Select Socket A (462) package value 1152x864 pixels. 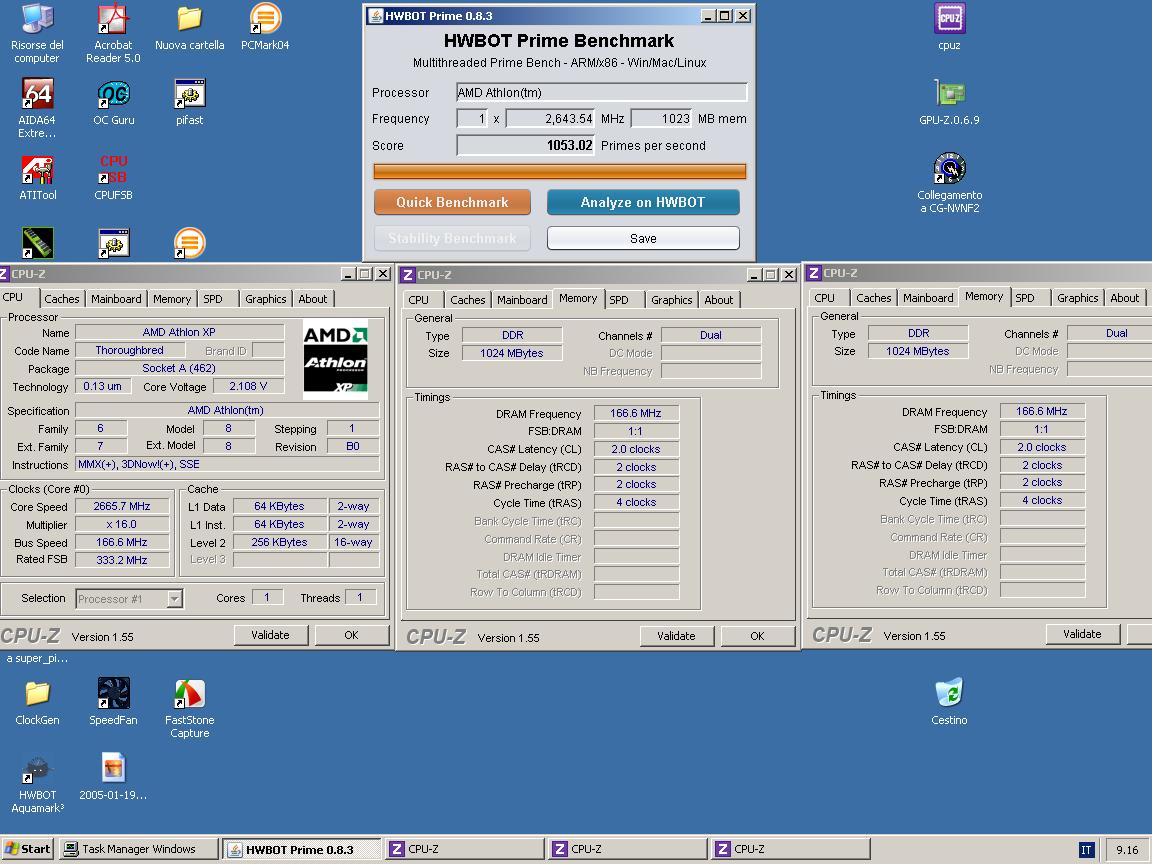[x=179, y=368]
